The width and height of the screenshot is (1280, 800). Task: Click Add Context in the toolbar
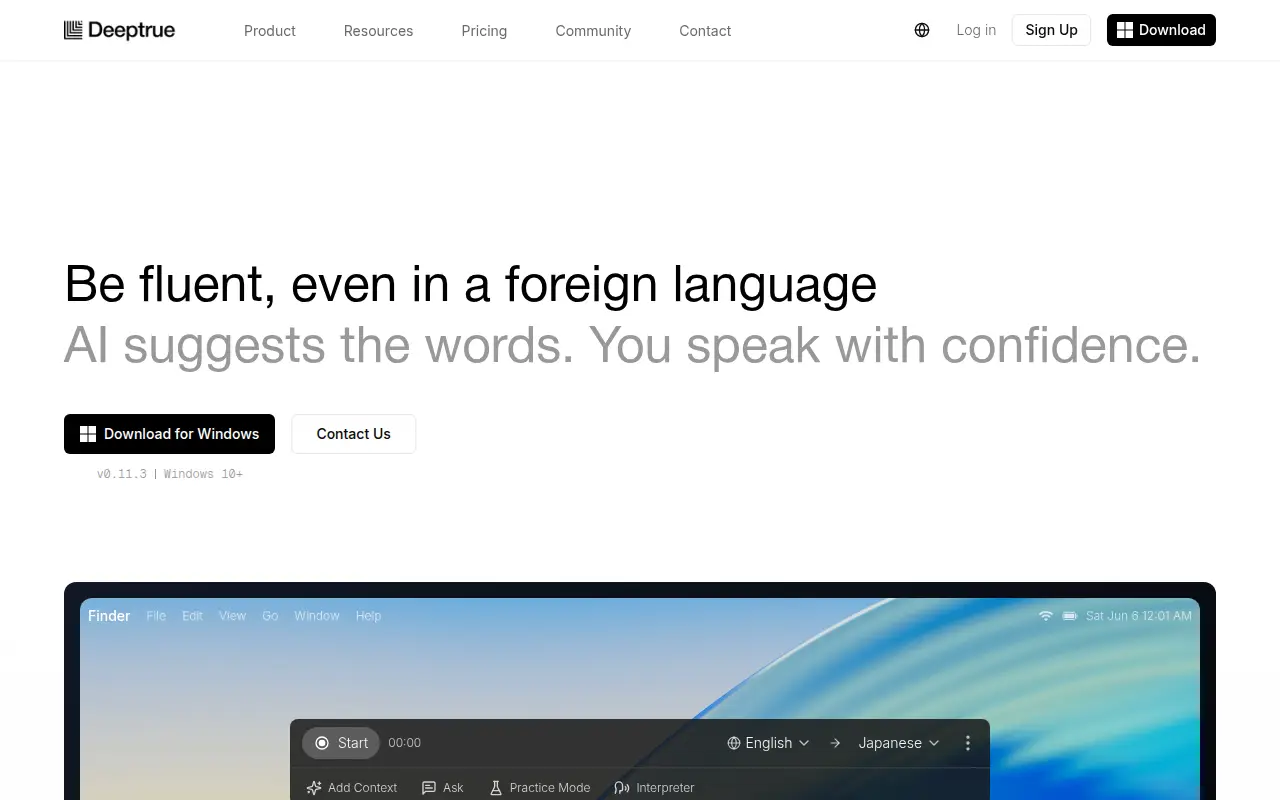pos(351,788)
